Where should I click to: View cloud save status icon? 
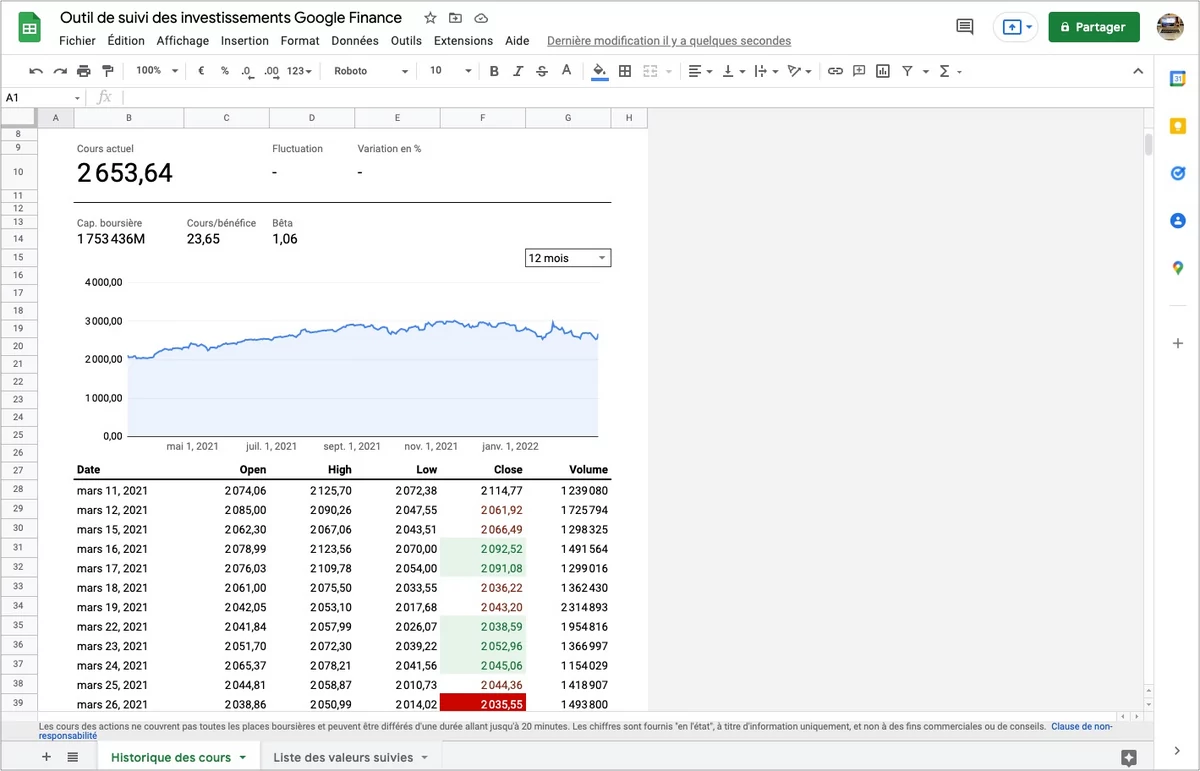[x=481, y=18]
